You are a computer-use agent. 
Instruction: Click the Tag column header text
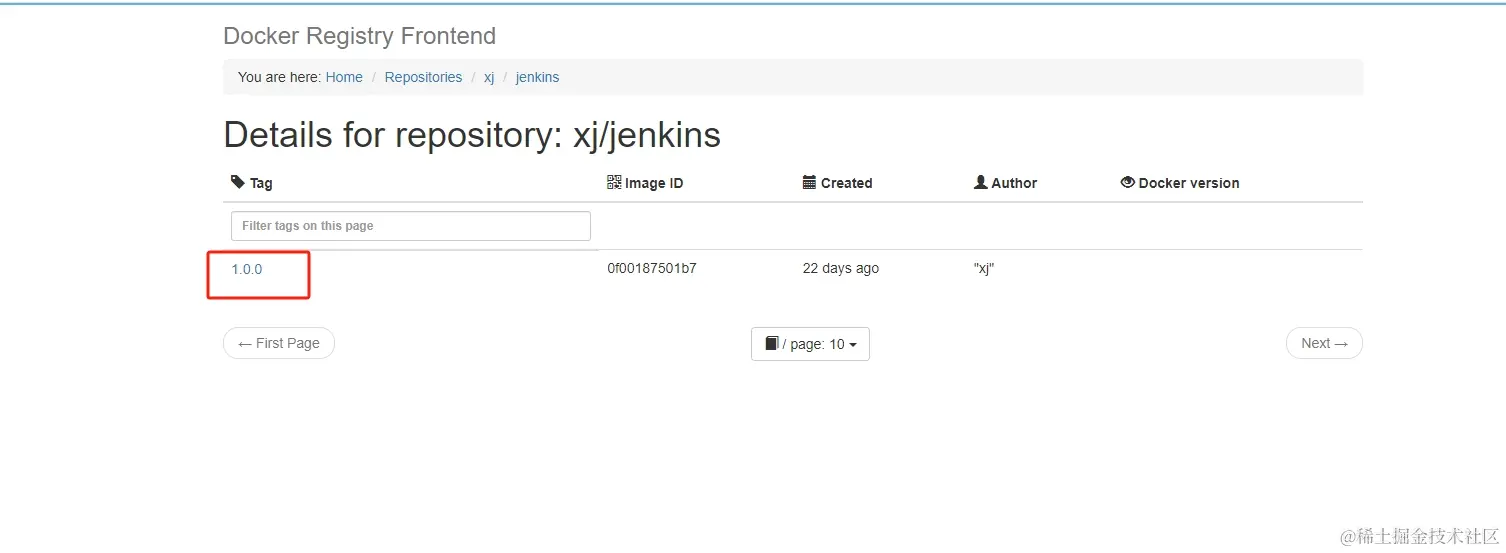coord(261,183)
